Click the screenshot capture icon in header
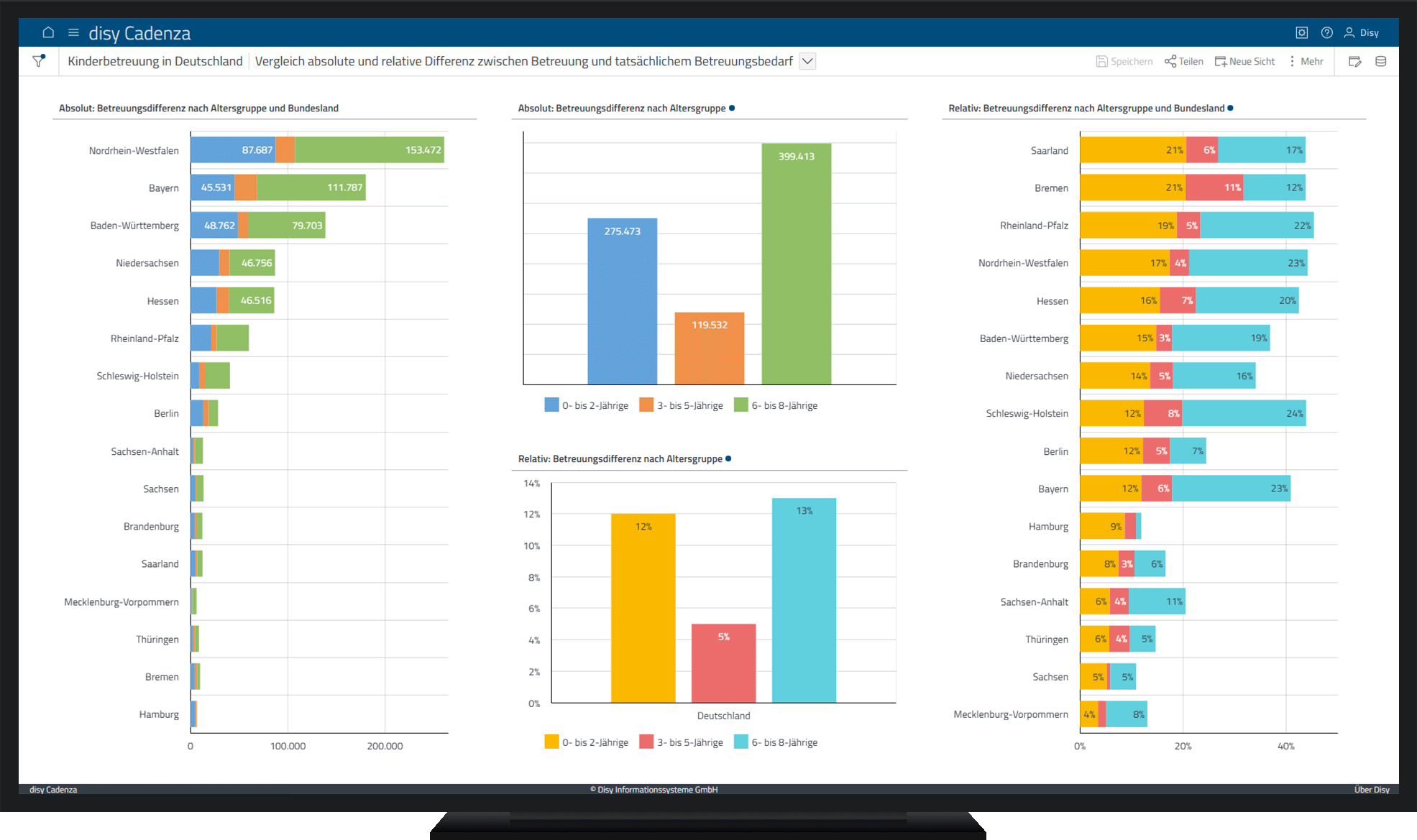 [x=1302, y=32]
